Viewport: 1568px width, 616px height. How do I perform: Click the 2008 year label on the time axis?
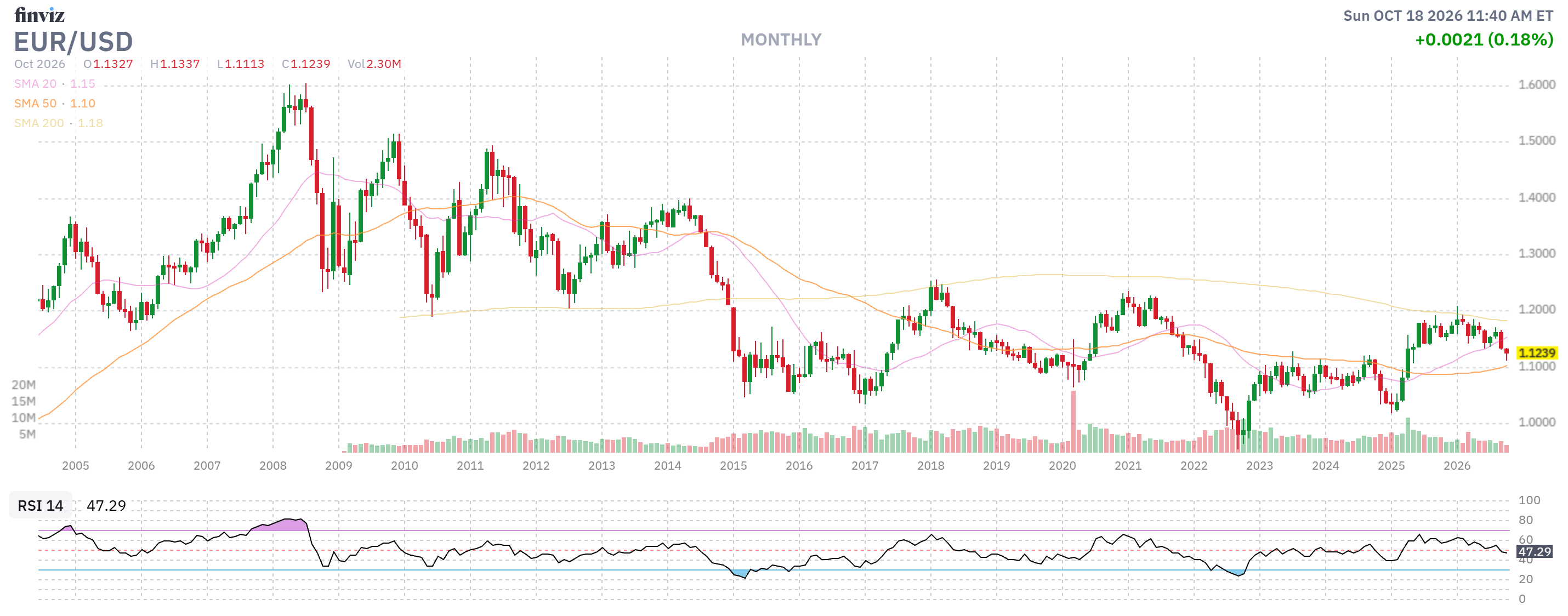point(272,466)
